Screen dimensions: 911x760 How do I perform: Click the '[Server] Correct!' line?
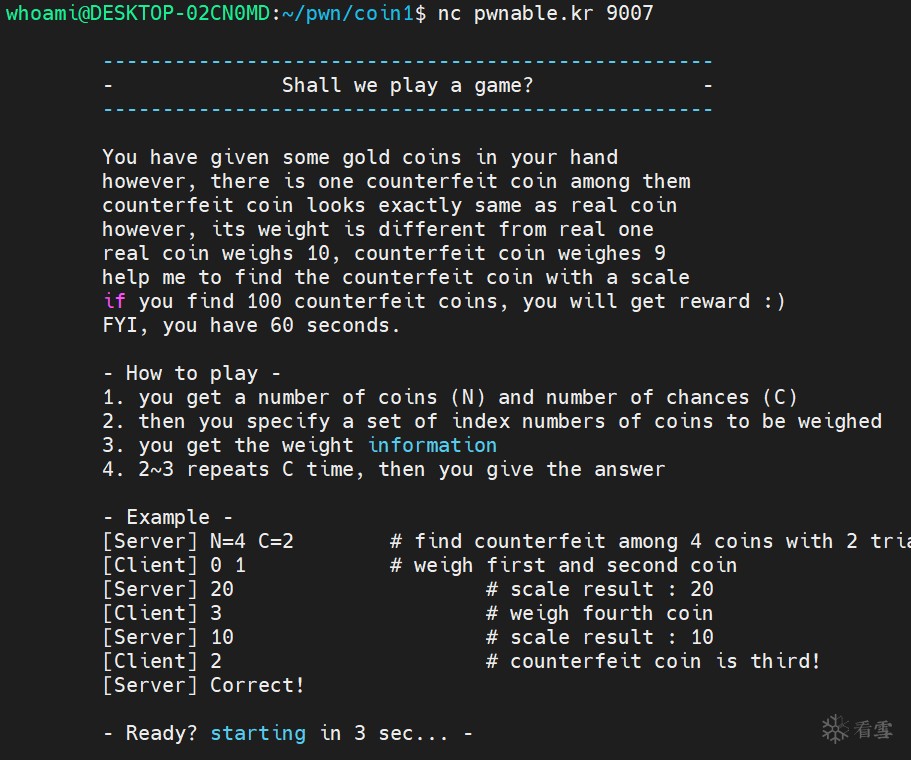203,685
